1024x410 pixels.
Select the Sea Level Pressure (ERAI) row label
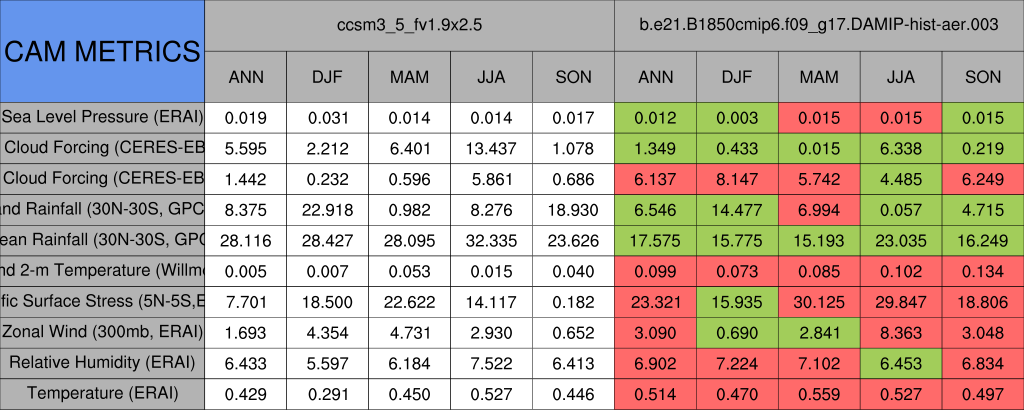coord(102,117)
